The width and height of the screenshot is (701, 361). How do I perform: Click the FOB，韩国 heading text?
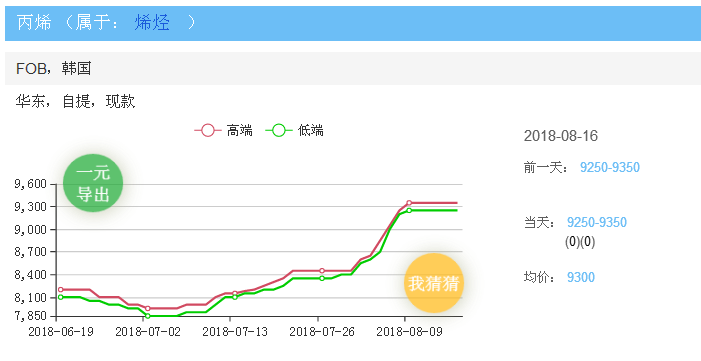point(54,68)
